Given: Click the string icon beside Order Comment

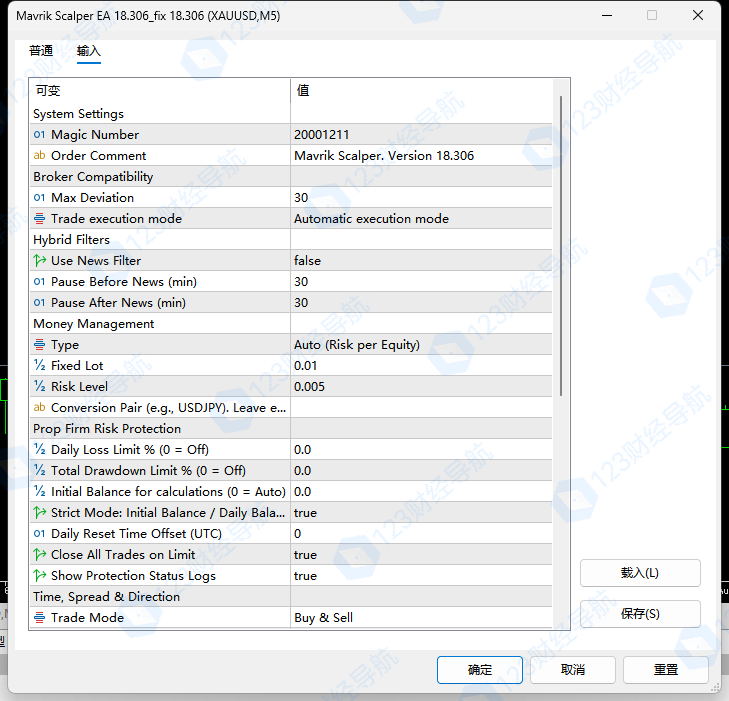Looking at the screenshot, I should pyautogui.click(x=40, y=156).
